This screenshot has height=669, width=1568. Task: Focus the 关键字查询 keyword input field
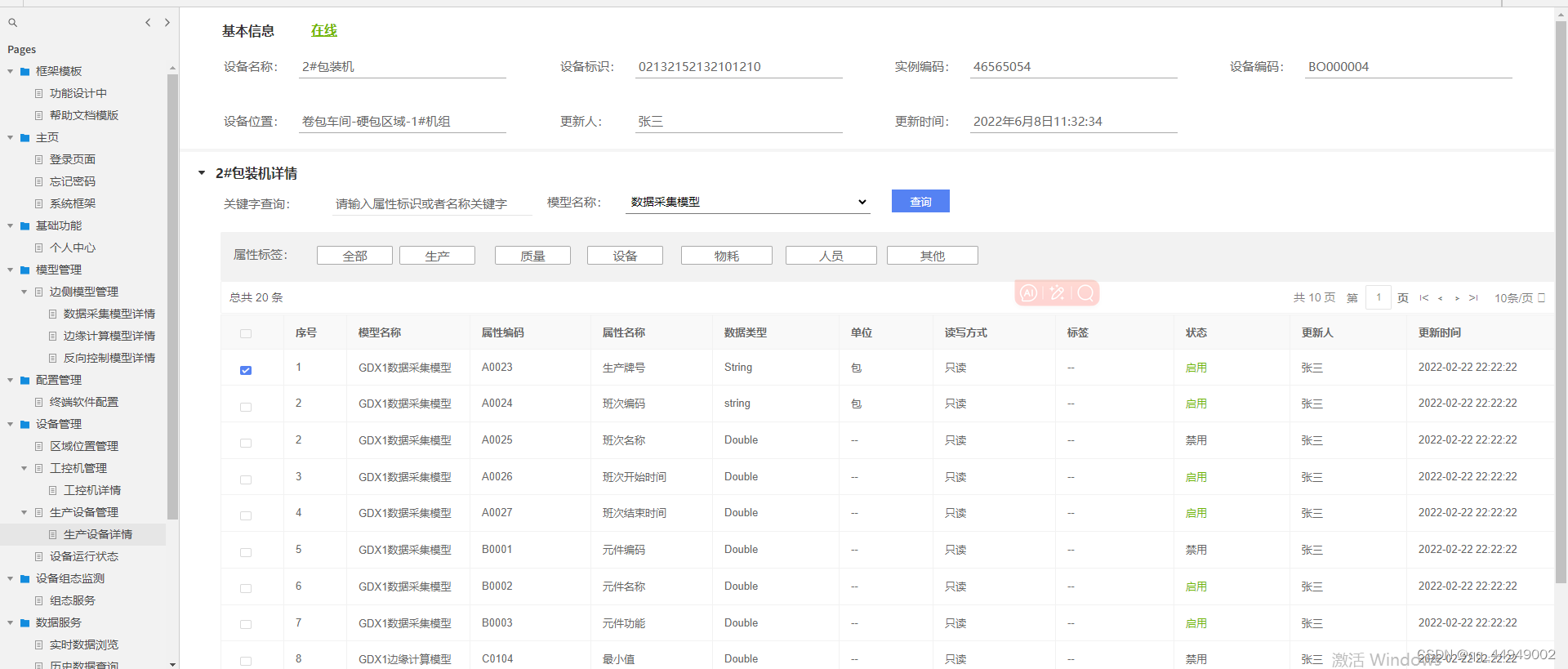pyautogui.click(x=432, y=203)
